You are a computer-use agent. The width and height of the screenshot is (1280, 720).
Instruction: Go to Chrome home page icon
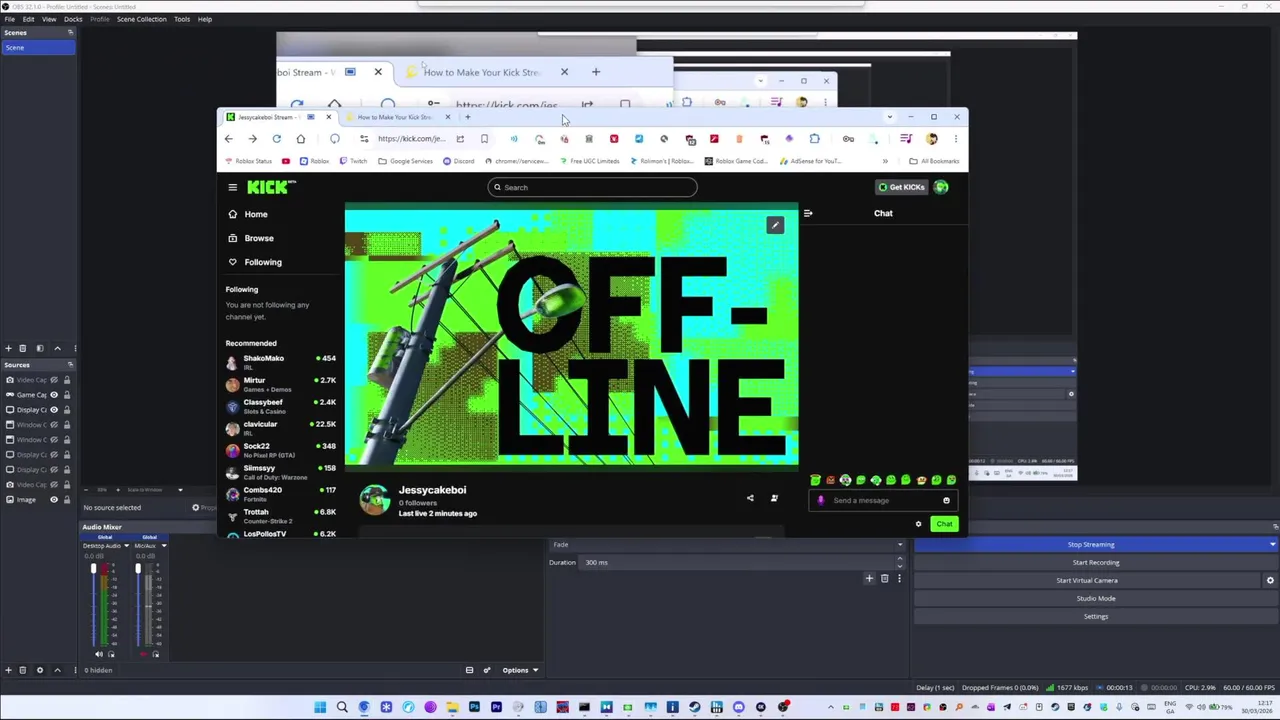(301, 139)
